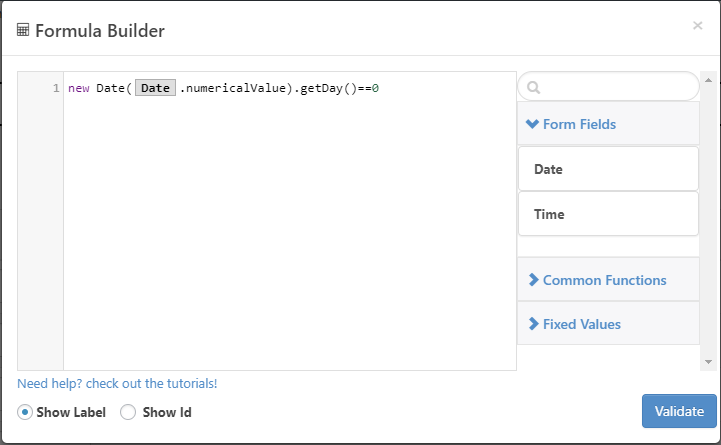The image size is (721, 445).
Task: Click into the field search box
Action: 608,86
